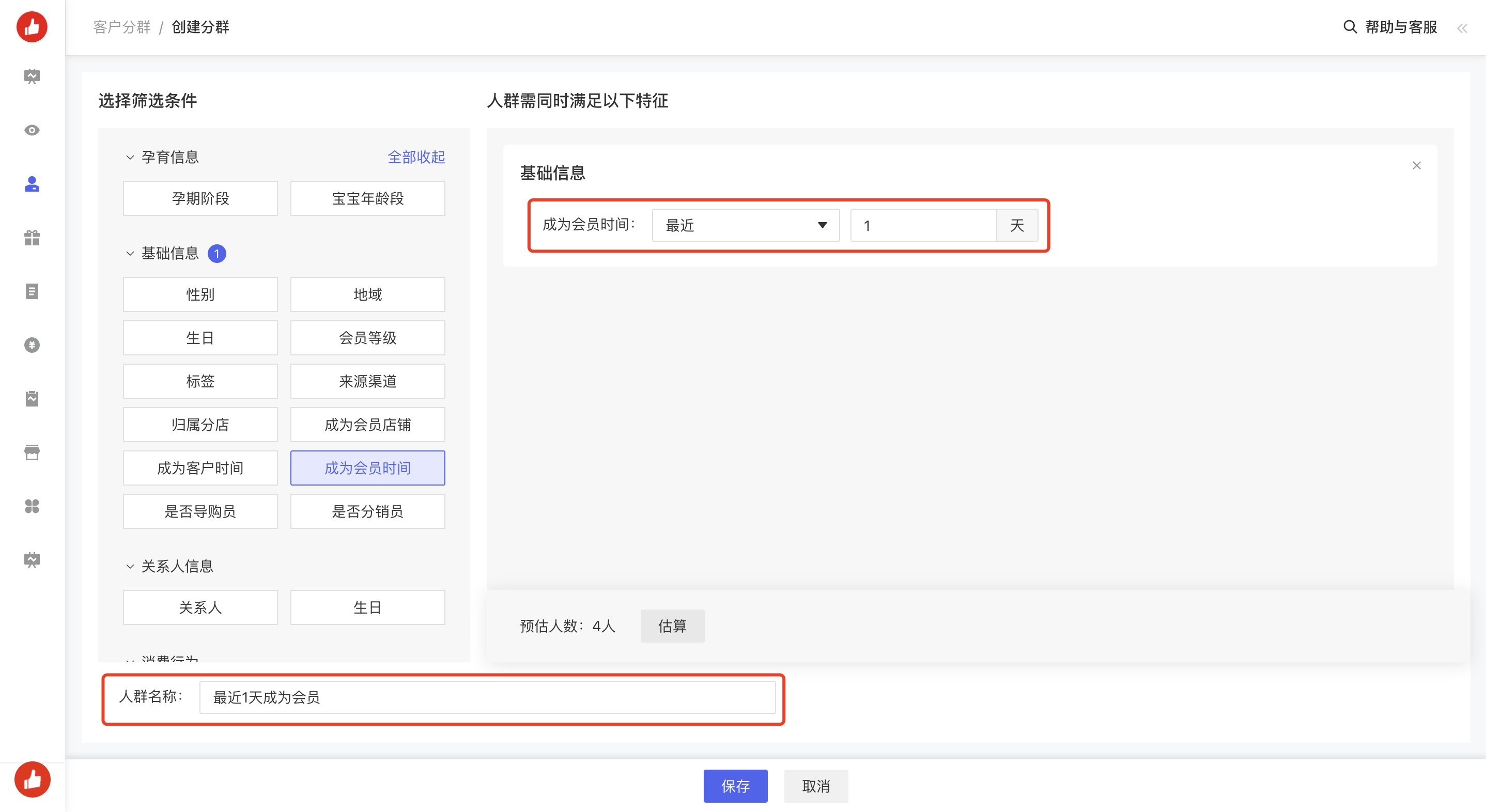This screenshot has height=812, width=1486.
Task: Select 生日 under 基础信息
Action: pos(200,337)
